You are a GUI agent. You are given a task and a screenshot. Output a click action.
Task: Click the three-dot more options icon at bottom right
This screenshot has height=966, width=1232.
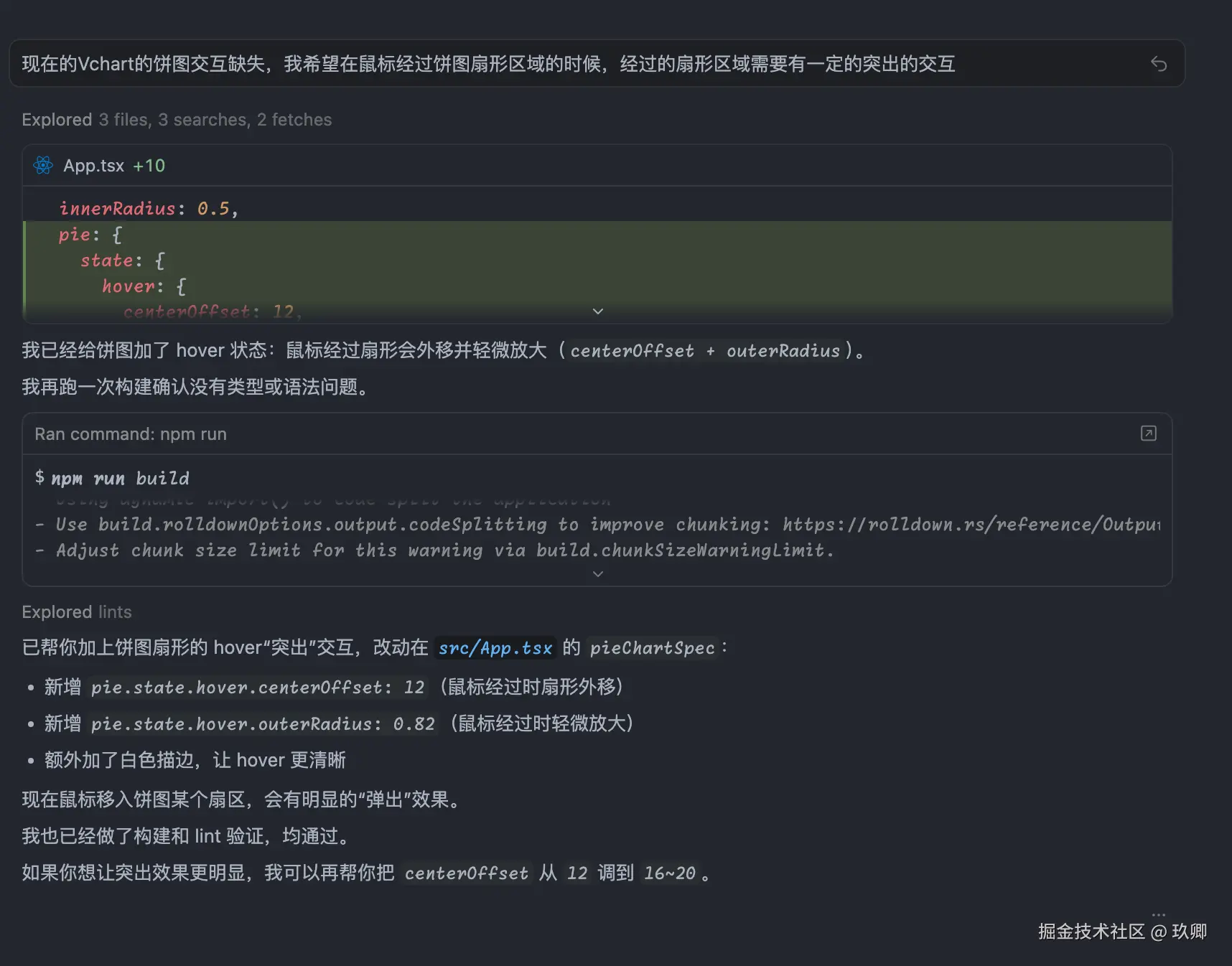click(1158, 914)
